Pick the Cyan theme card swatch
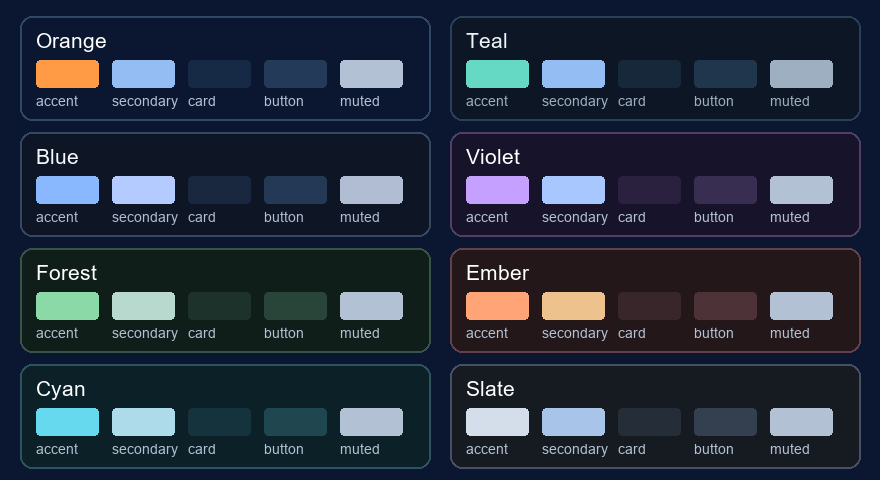The height and width of the screenshot is (480, 880). coord(219,422)
